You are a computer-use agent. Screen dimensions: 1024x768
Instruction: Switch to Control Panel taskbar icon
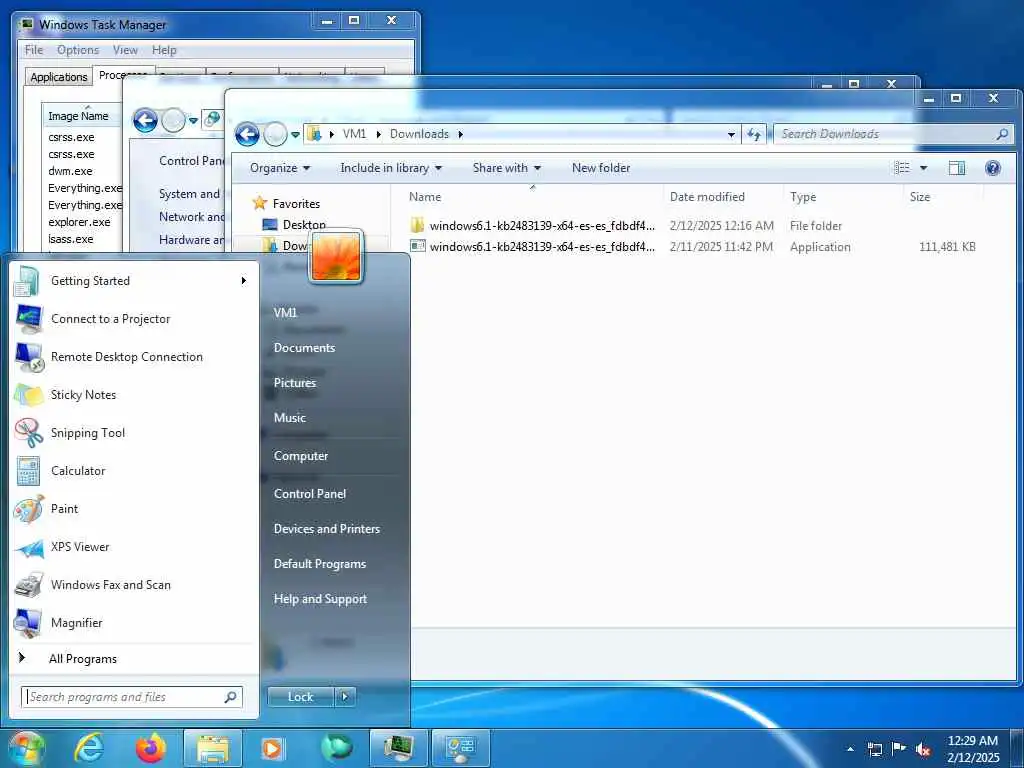(460, 748)
